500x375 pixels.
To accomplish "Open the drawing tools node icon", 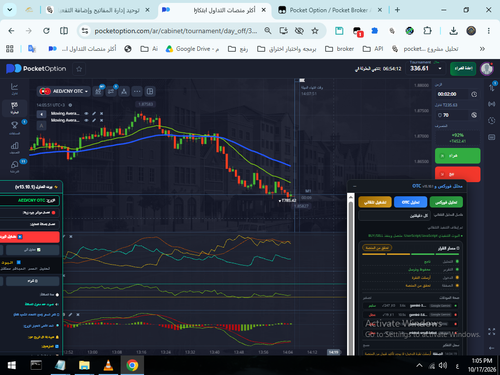I will tap(124, 91).
